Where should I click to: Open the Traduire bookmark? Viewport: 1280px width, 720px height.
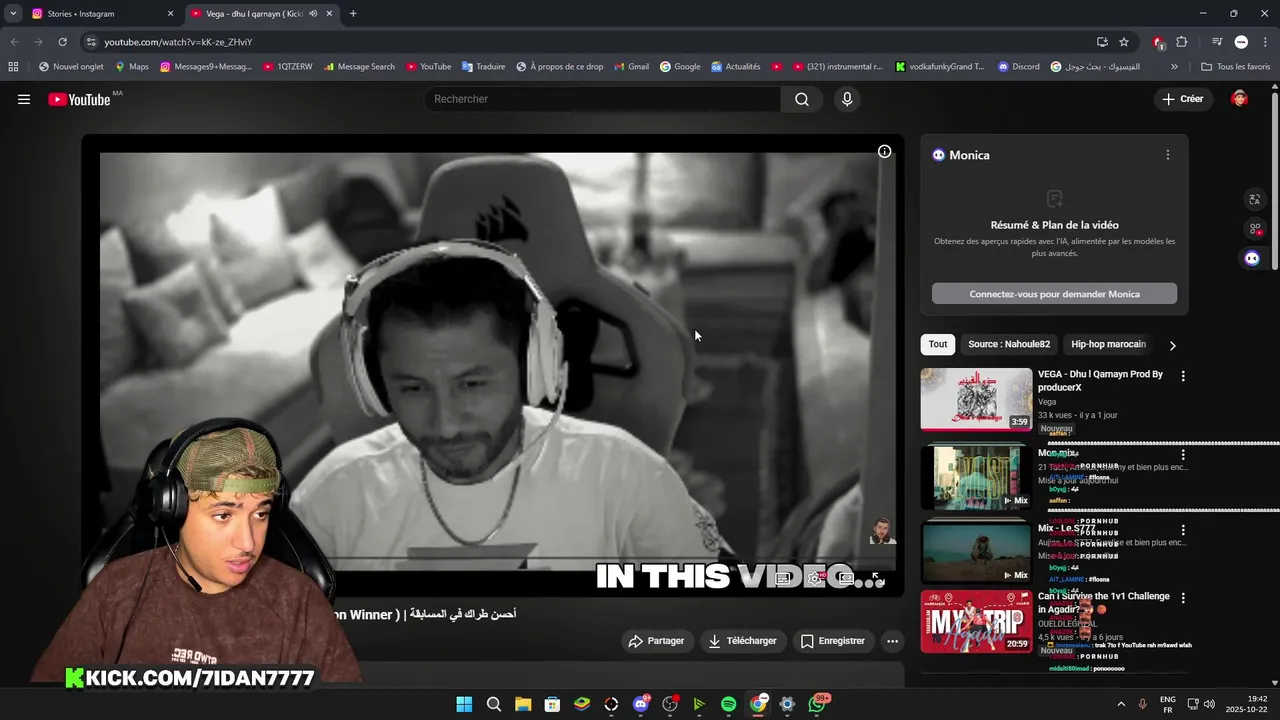483,67
